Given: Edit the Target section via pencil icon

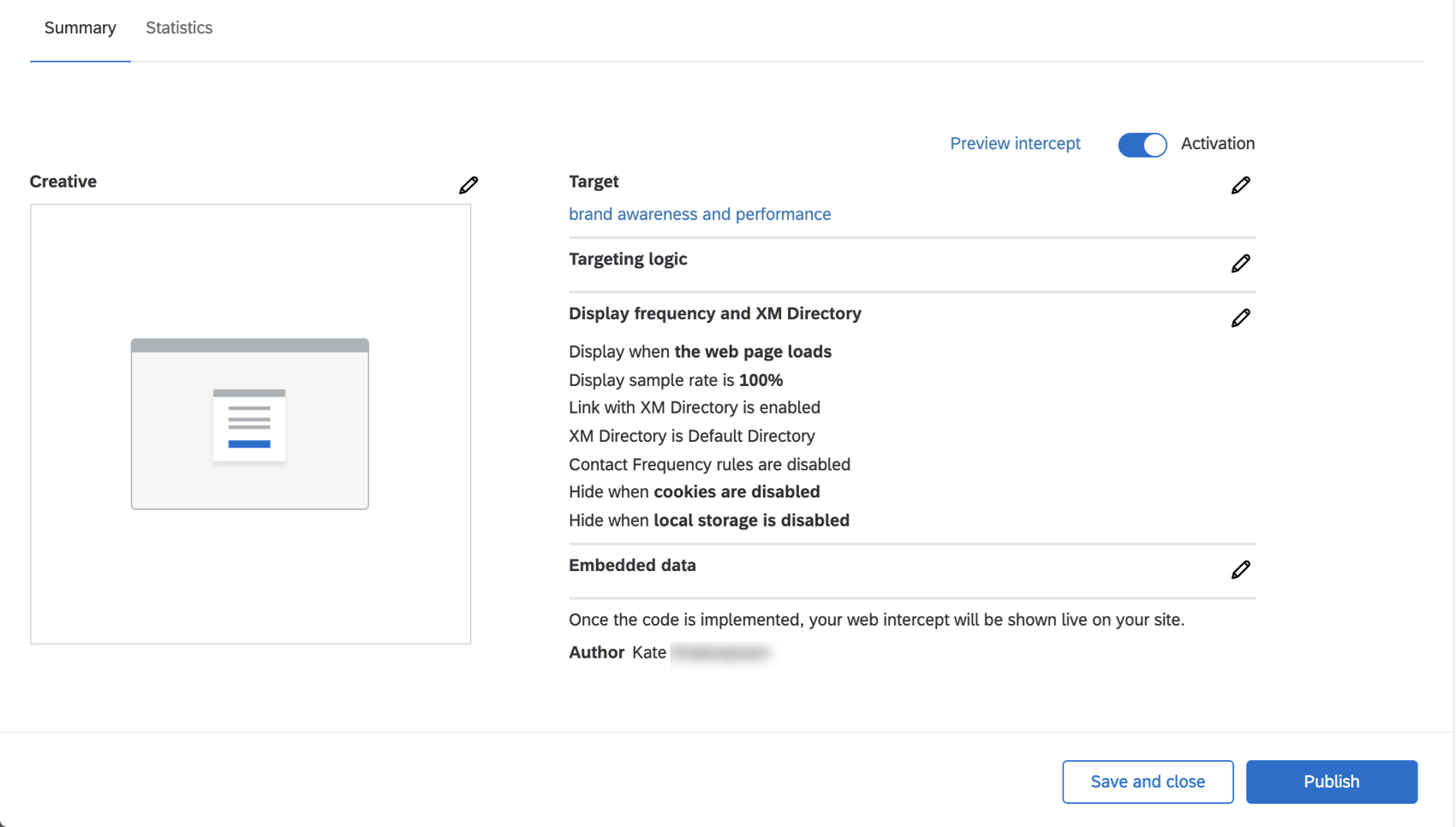Looking at the screenshot, I should point(1241,185).
